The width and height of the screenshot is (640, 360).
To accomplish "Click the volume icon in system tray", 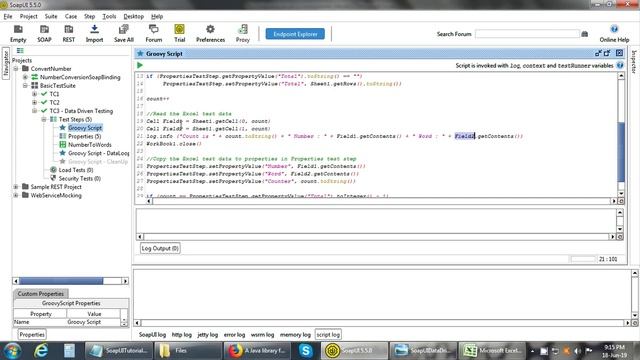I will click(578, 351).
